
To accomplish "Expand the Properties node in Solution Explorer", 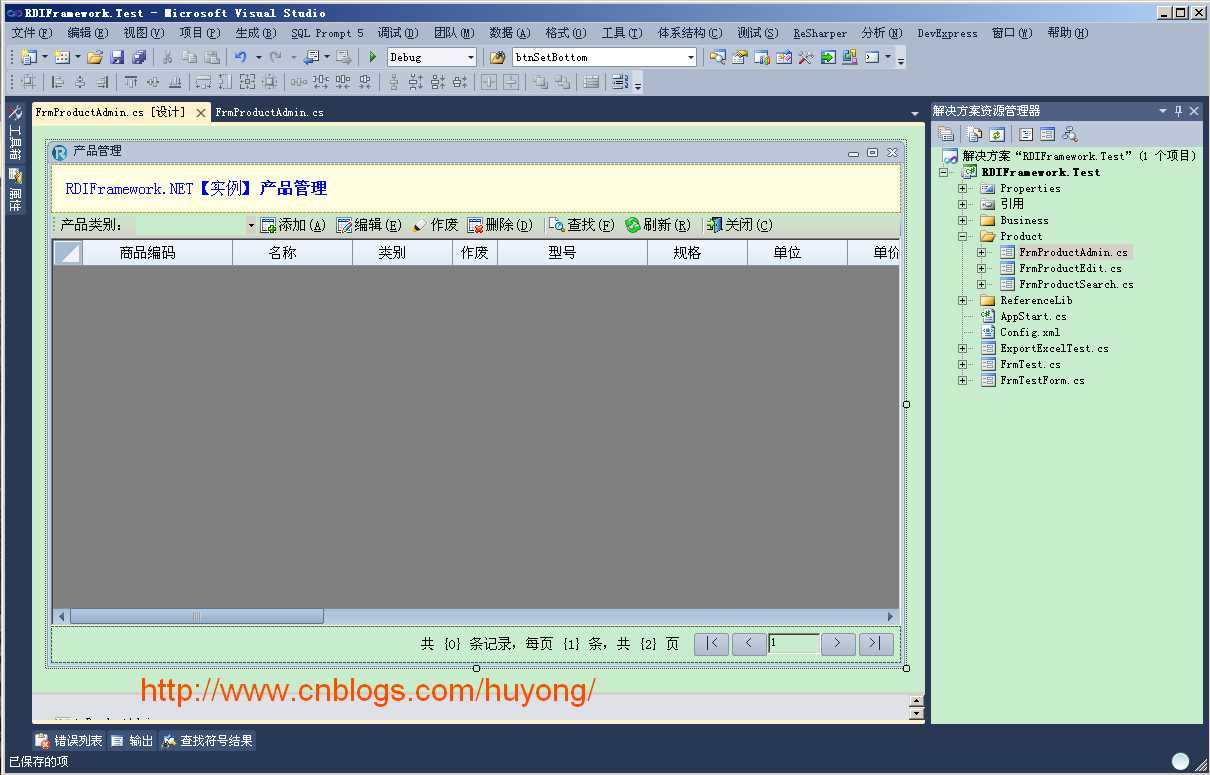I will point(962,189).
